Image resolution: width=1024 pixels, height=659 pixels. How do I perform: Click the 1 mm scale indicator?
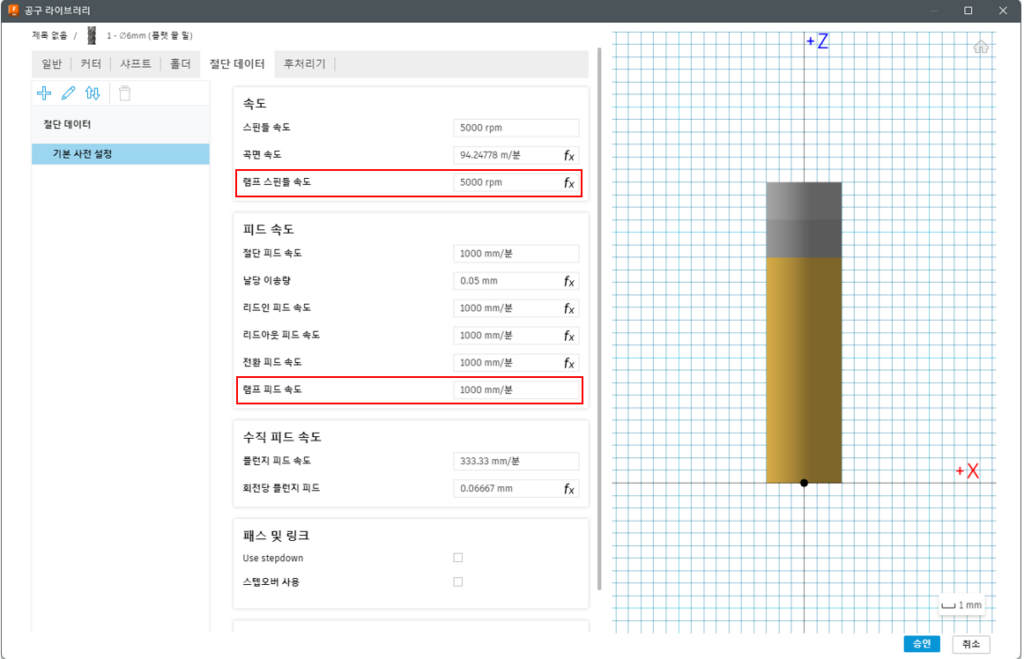point(961,605)
